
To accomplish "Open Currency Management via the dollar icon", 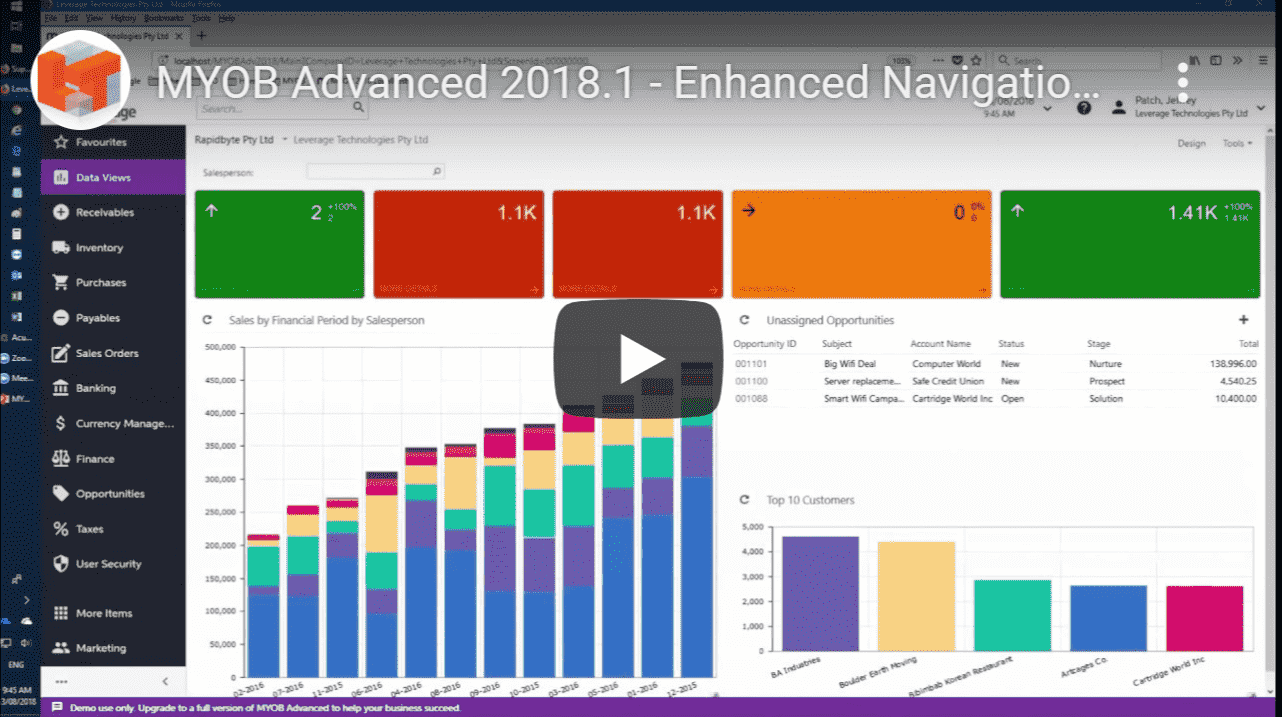I will 60,423.
